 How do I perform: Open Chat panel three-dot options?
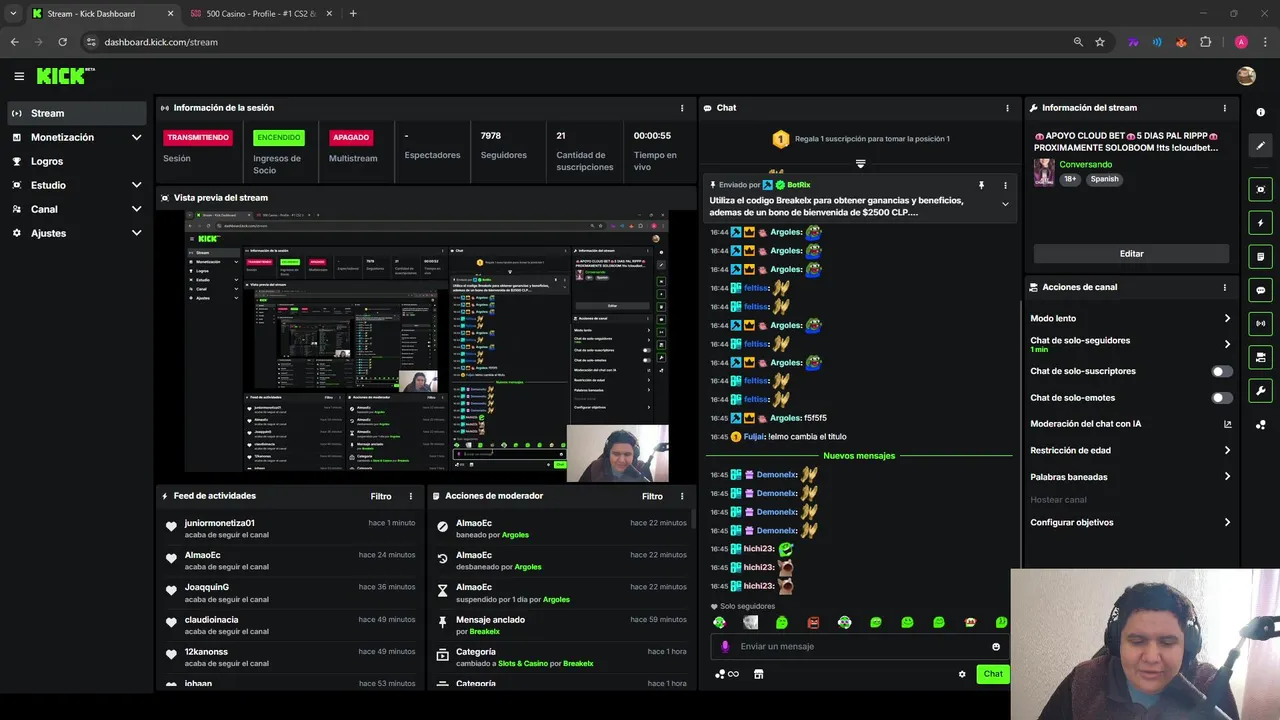pos(1007,108)
